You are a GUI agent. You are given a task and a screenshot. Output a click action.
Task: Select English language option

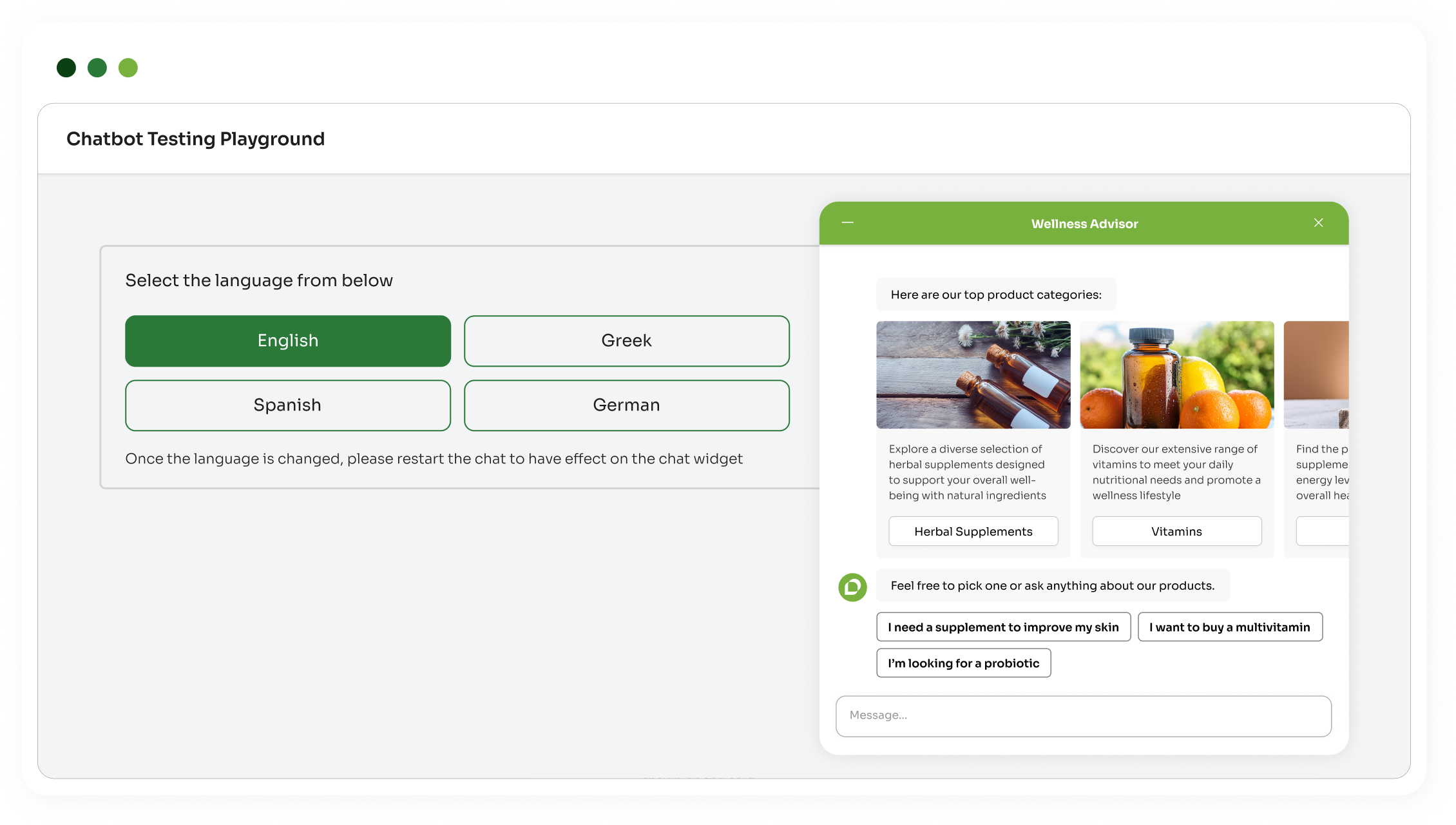pos(288,341)
